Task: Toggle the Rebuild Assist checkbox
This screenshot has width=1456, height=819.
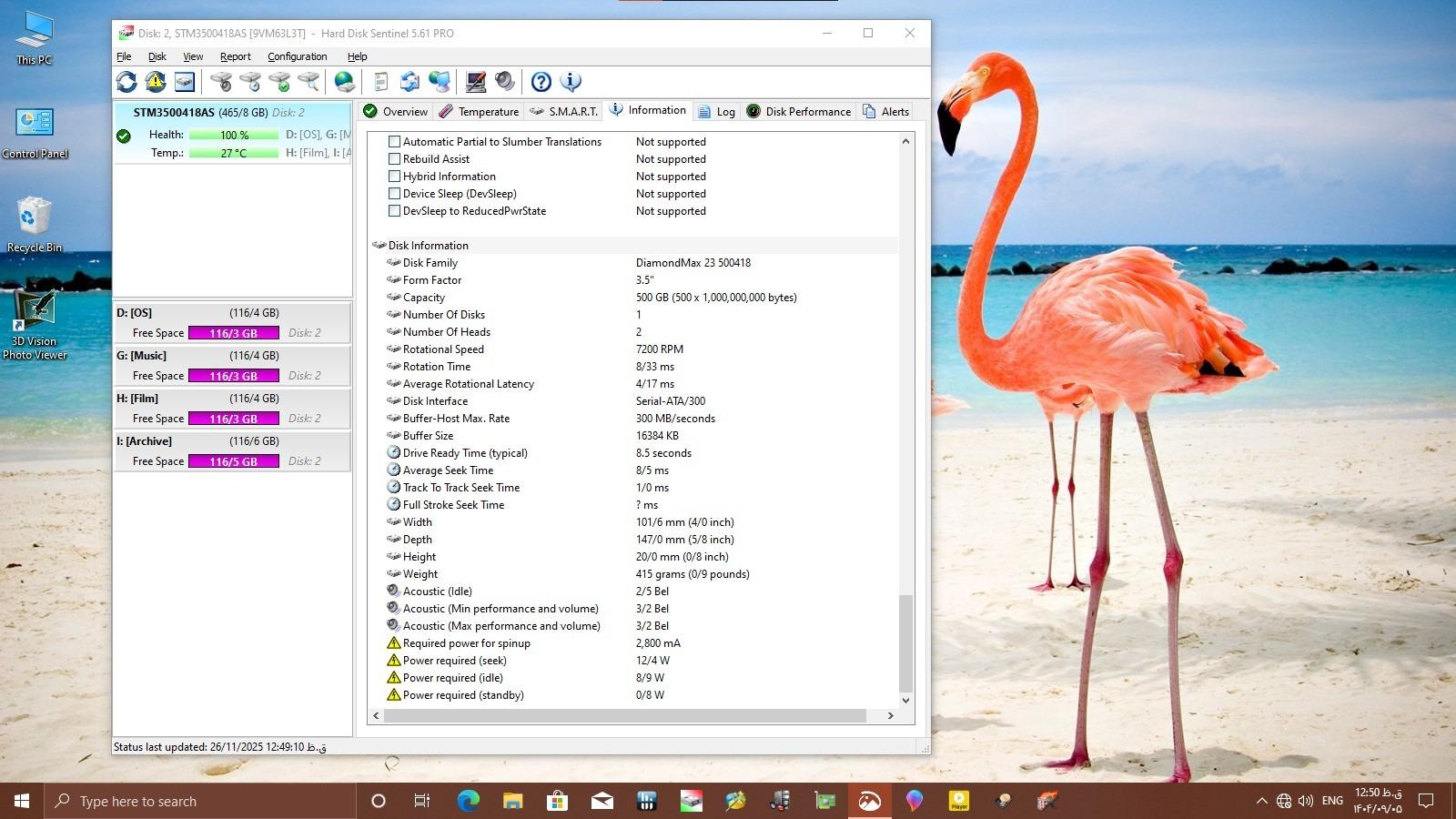Action: (x=394, y=159)
